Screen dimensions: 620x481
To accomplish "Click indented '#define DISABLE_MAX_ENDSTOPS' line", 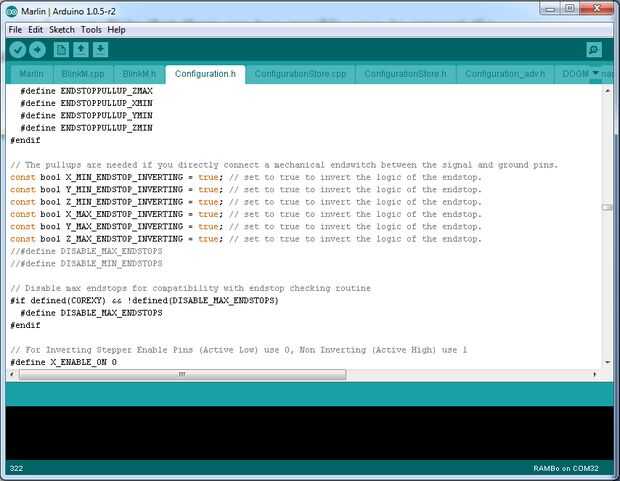I will (91, 313).
